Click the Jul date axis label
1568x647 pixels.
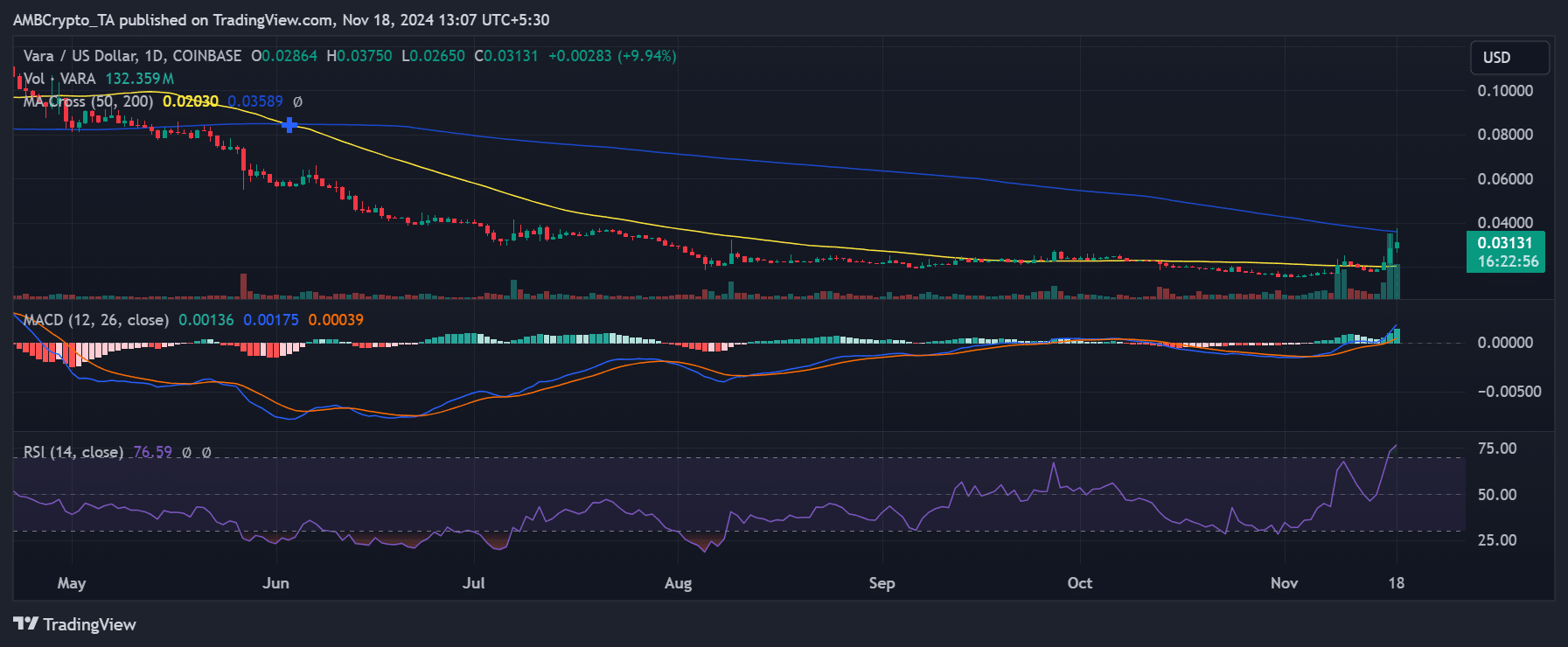(x=473, y=583)
